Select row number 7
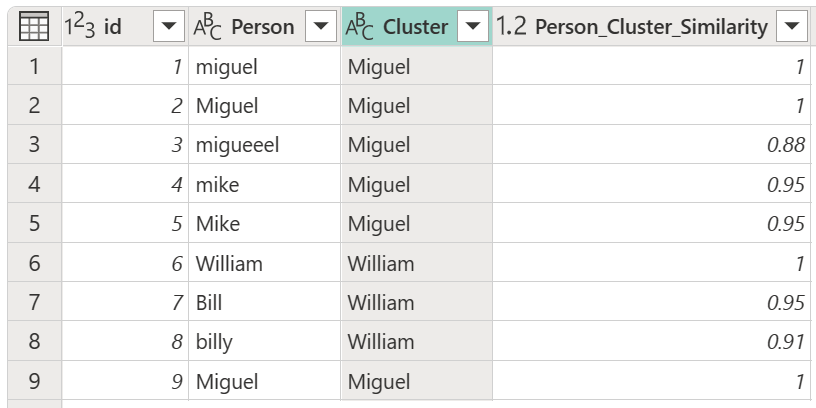The width and height of the screenshot is (816, 408). point(33,303)
